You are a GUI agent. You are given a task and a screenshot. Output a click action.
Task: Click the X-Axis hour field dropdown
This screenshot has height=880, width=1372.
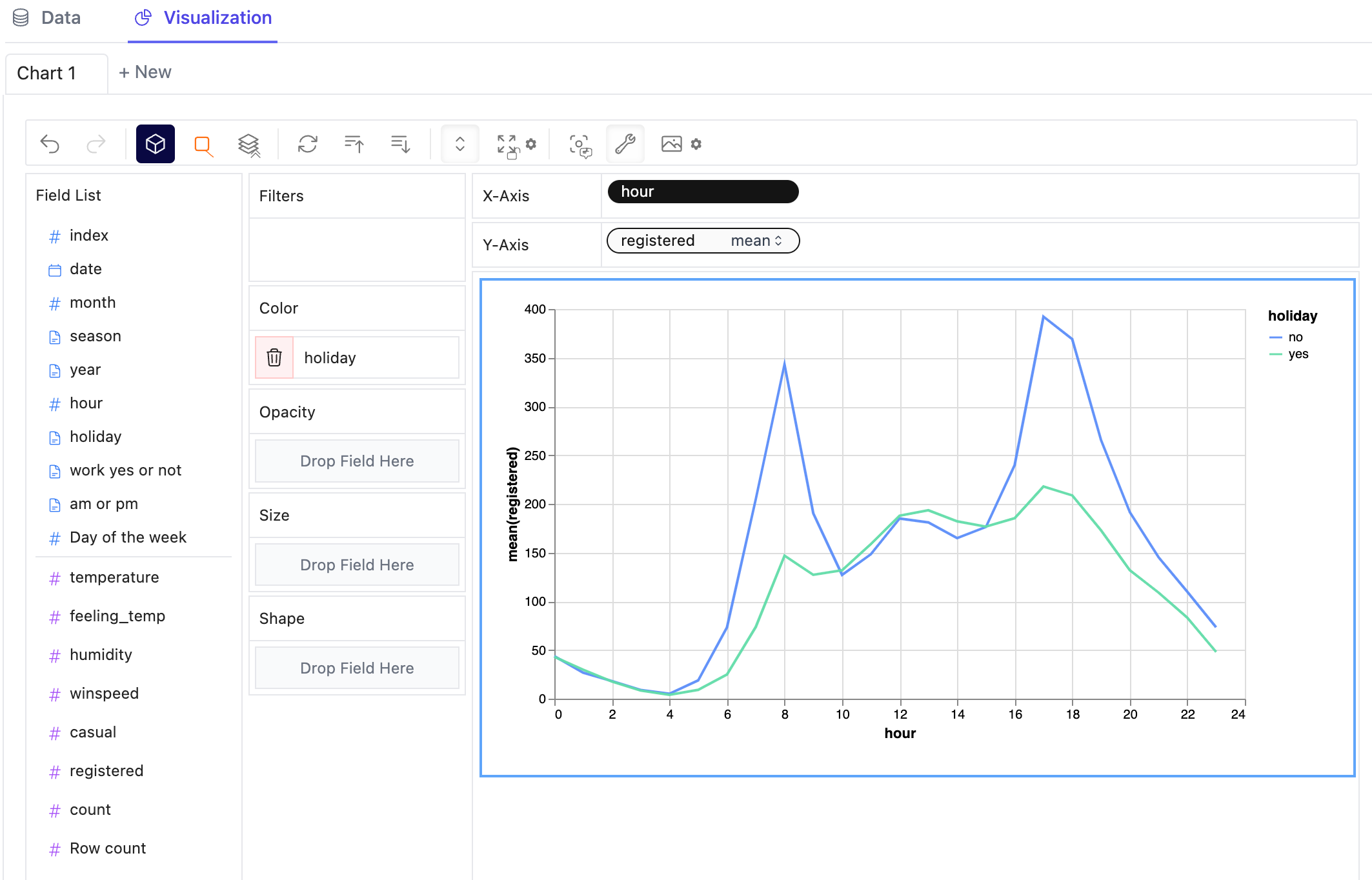703,192
